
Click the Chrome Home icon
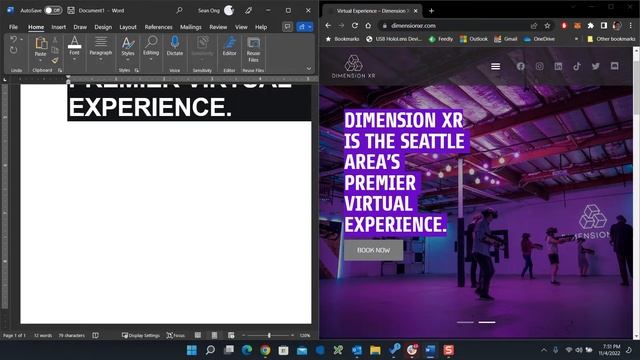(368, 26)
